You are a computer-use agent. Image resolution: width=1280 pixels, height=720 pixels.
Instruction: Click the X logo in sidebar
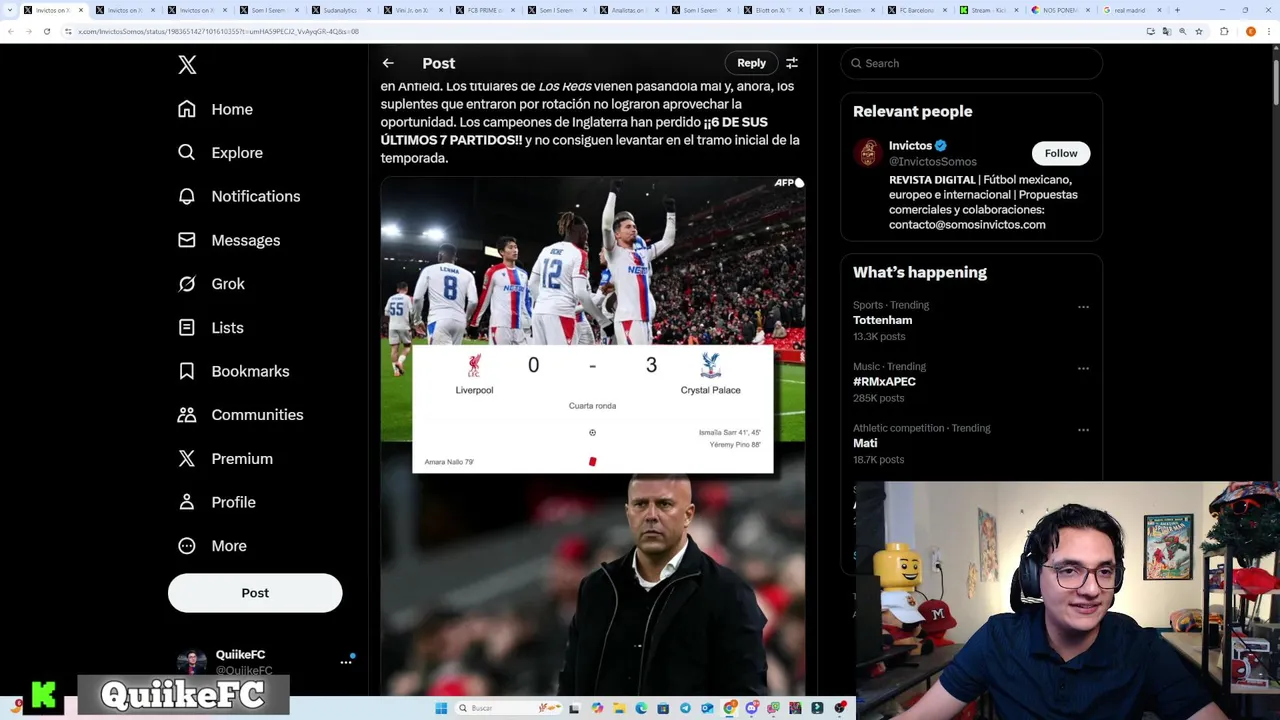point(187,65)
